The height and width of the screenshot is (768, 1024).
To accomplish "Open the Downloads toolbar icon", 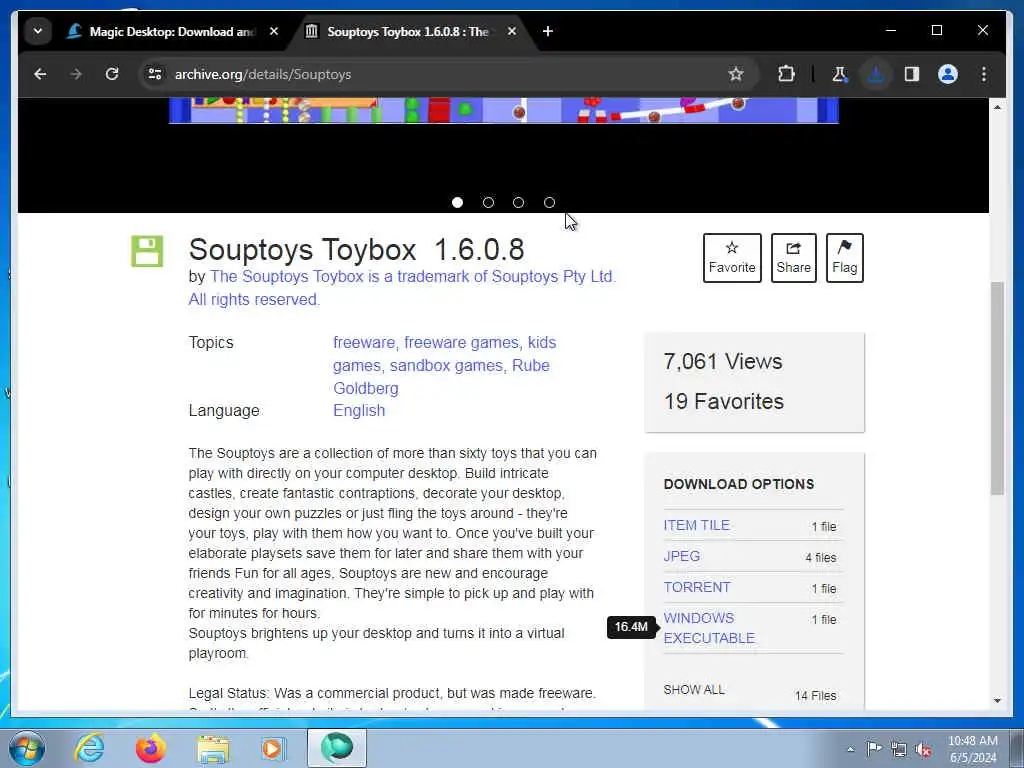I will 876,74.
